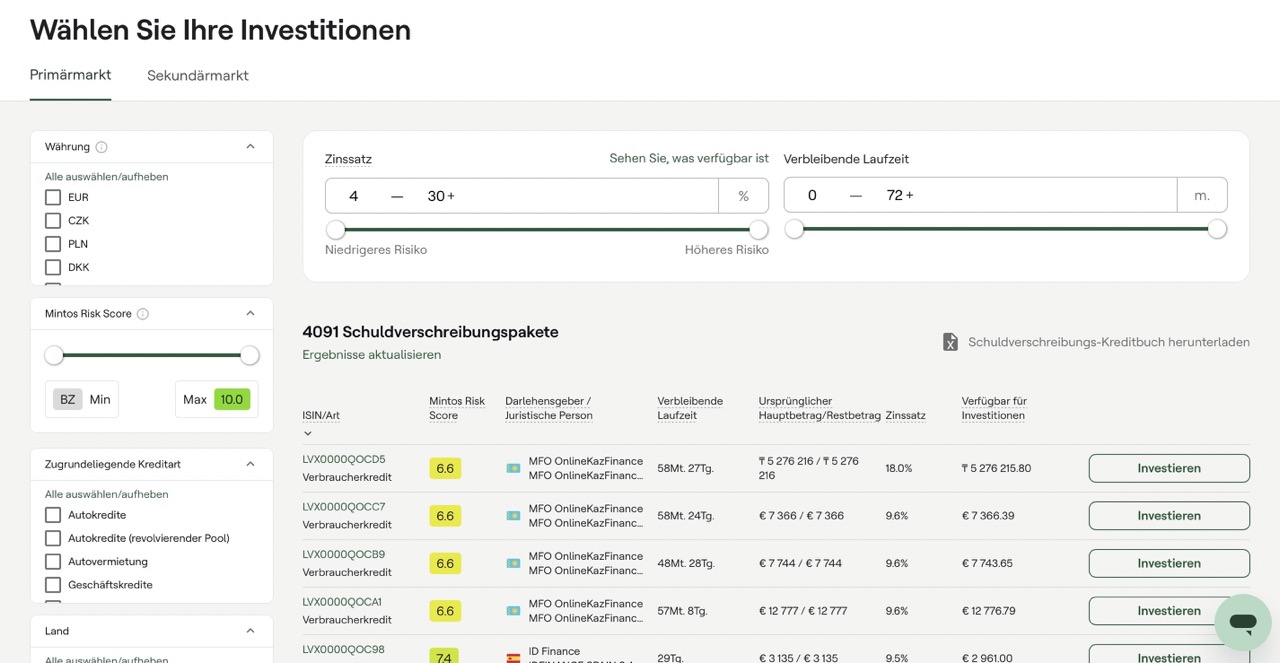Click the Mintos Risk Score info icon
Image resolution: width=1280 pixels, height=663 pixels.
pos(143,314)
